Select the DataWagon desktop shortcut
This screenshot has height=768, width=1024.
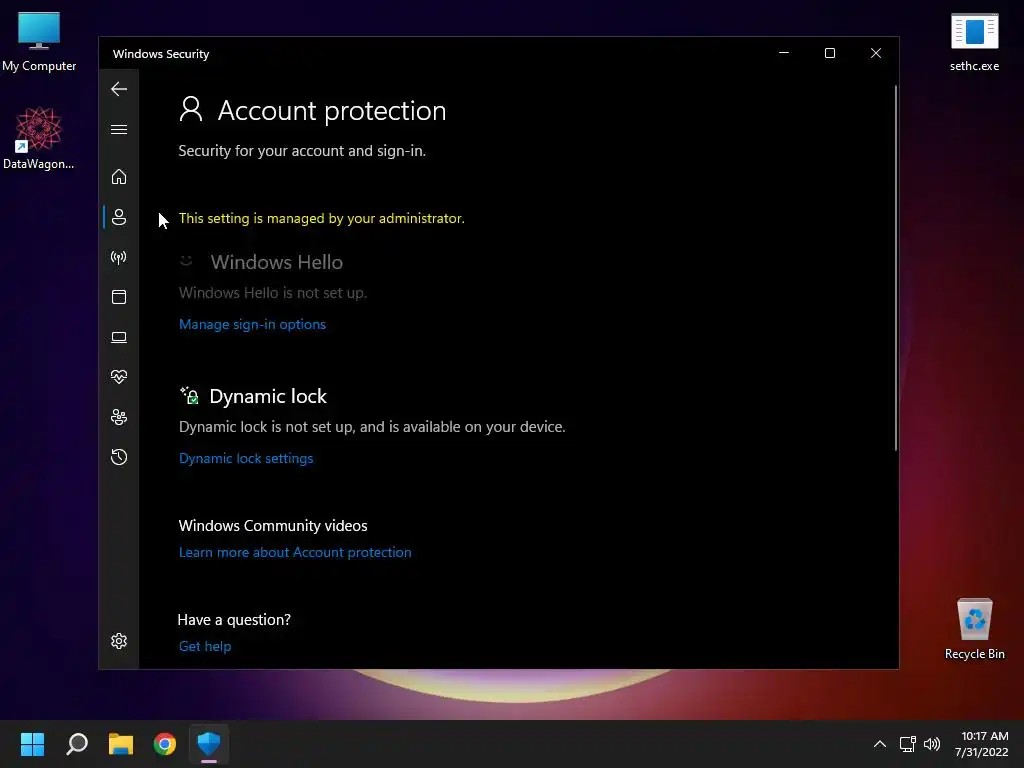click(x=39, y=138)
